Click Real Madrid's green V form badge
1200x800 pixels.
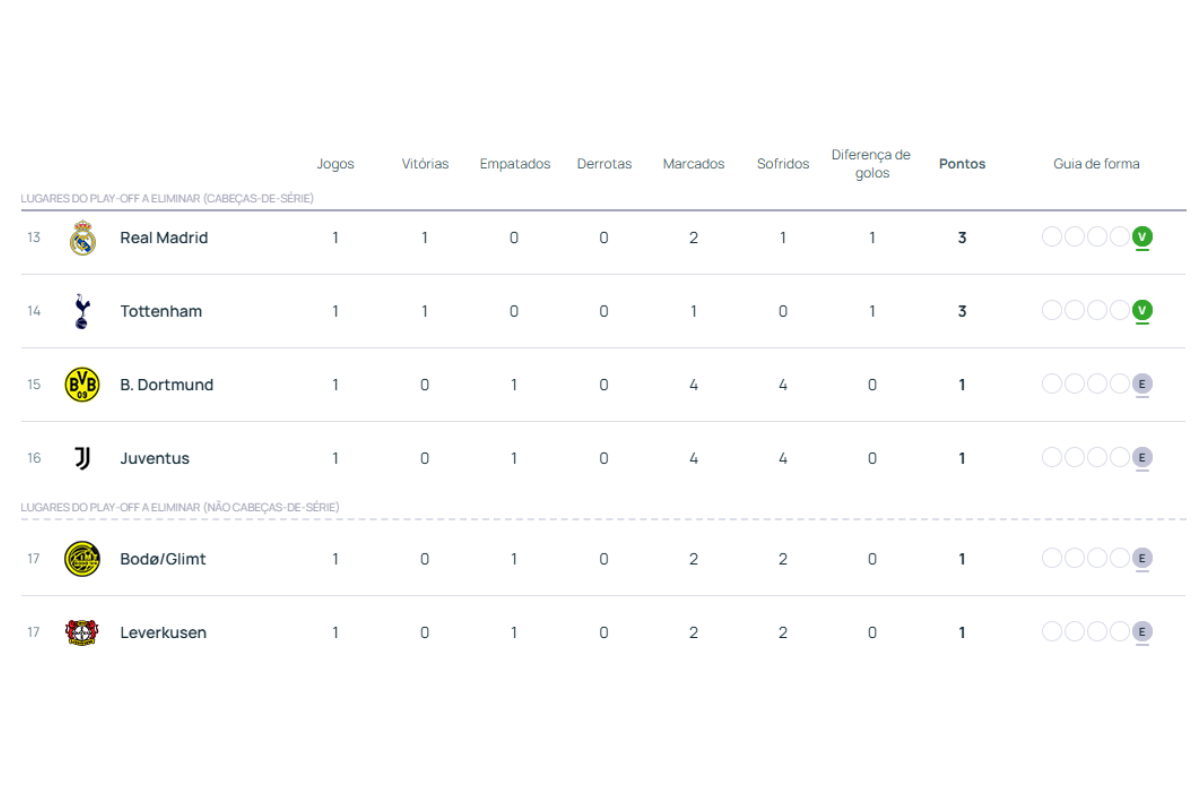point(1142,237)
